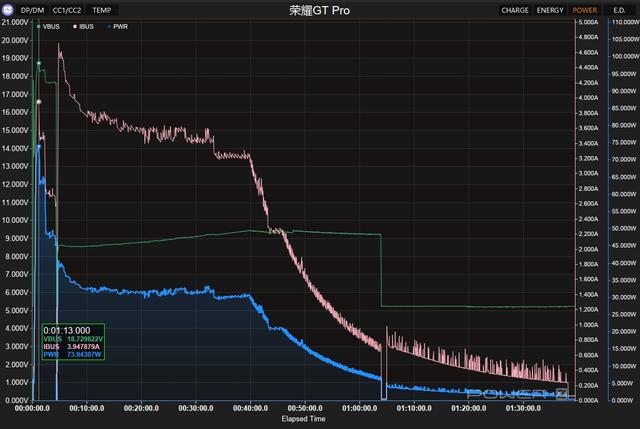Click the VBUS 18.729822V tooltip value

(x=73, y=339)
